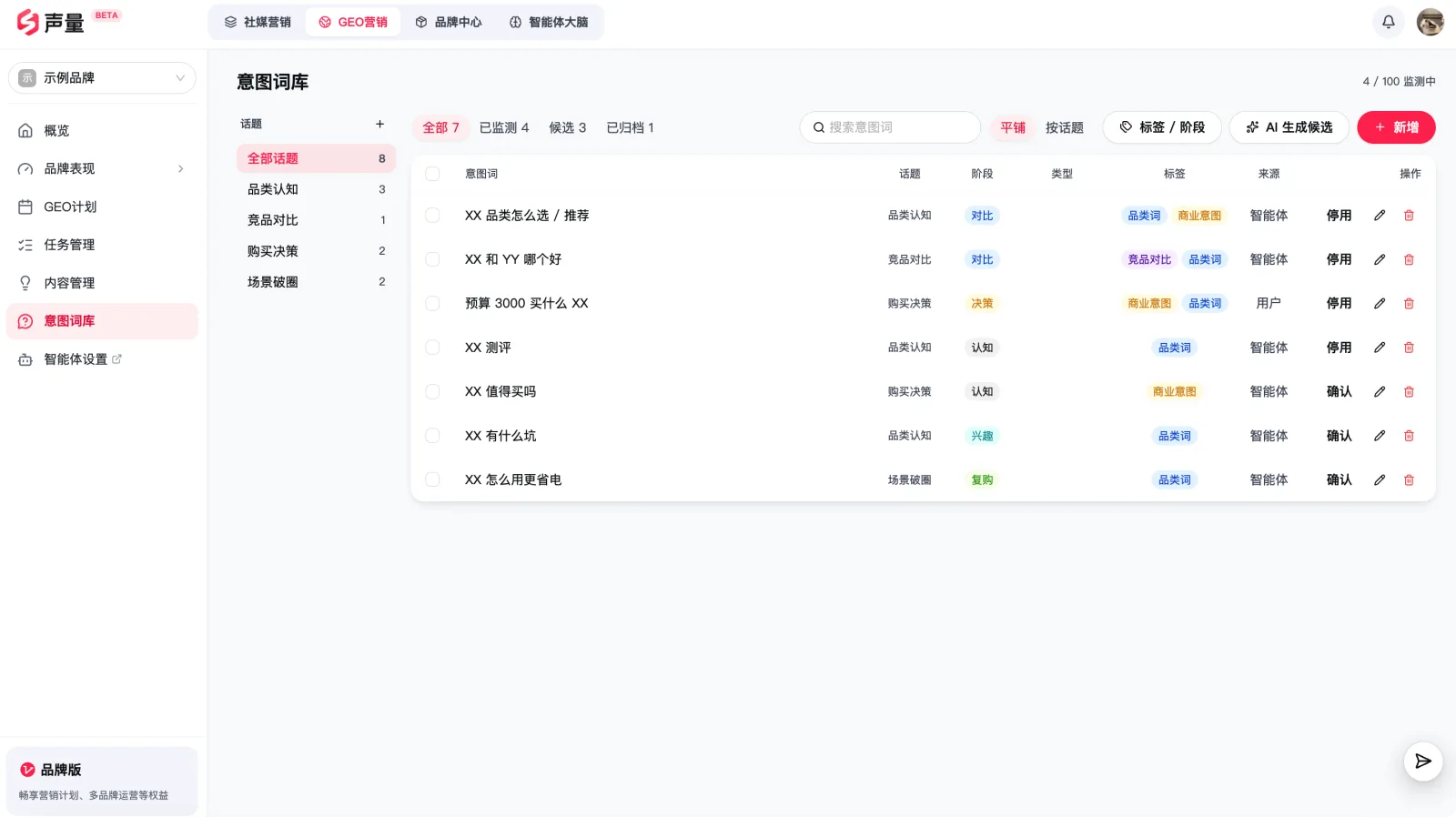This screenshot has width=1456, height=817.
Task: Click 停用 for 'XX 品类怎么选 / 推荐'
Action: click(1339, 216)
